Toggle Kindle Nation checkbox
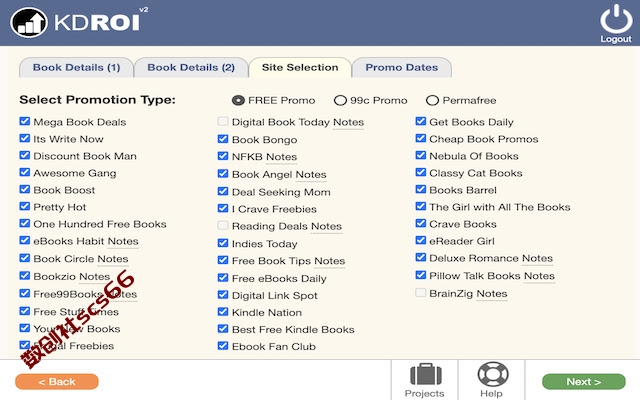Screen dimensions: 640x400 (x=223, y=312)
